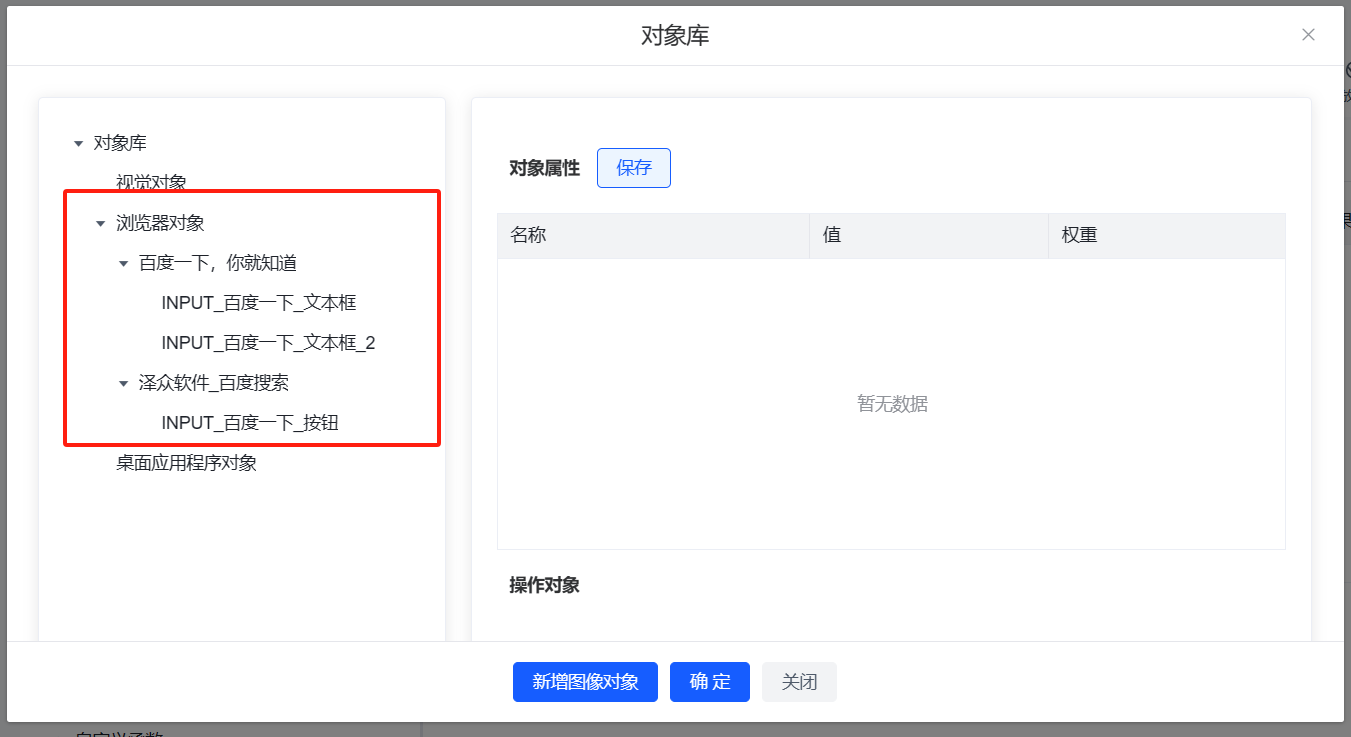Choose the INPUT_百度一下_按钮 object
1351x737 pixels.
249,423
